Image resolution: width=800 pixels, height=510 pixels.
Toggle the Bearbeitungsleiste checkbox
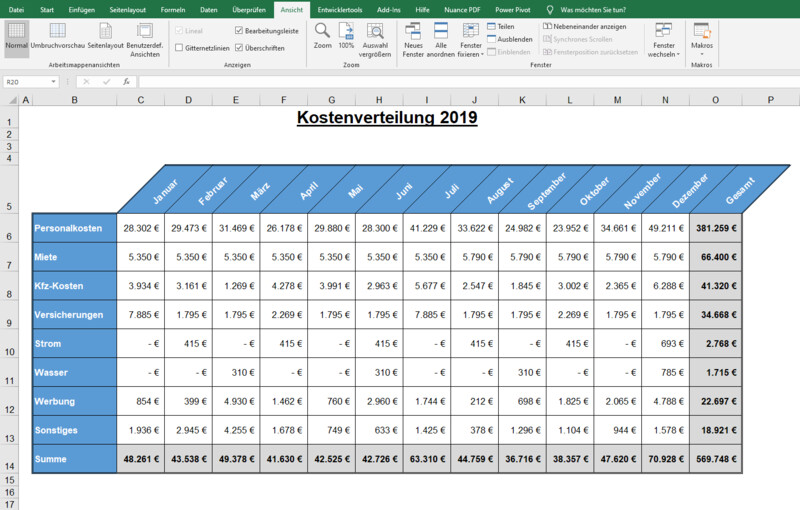pyautogui.click(x=239, y=31)
